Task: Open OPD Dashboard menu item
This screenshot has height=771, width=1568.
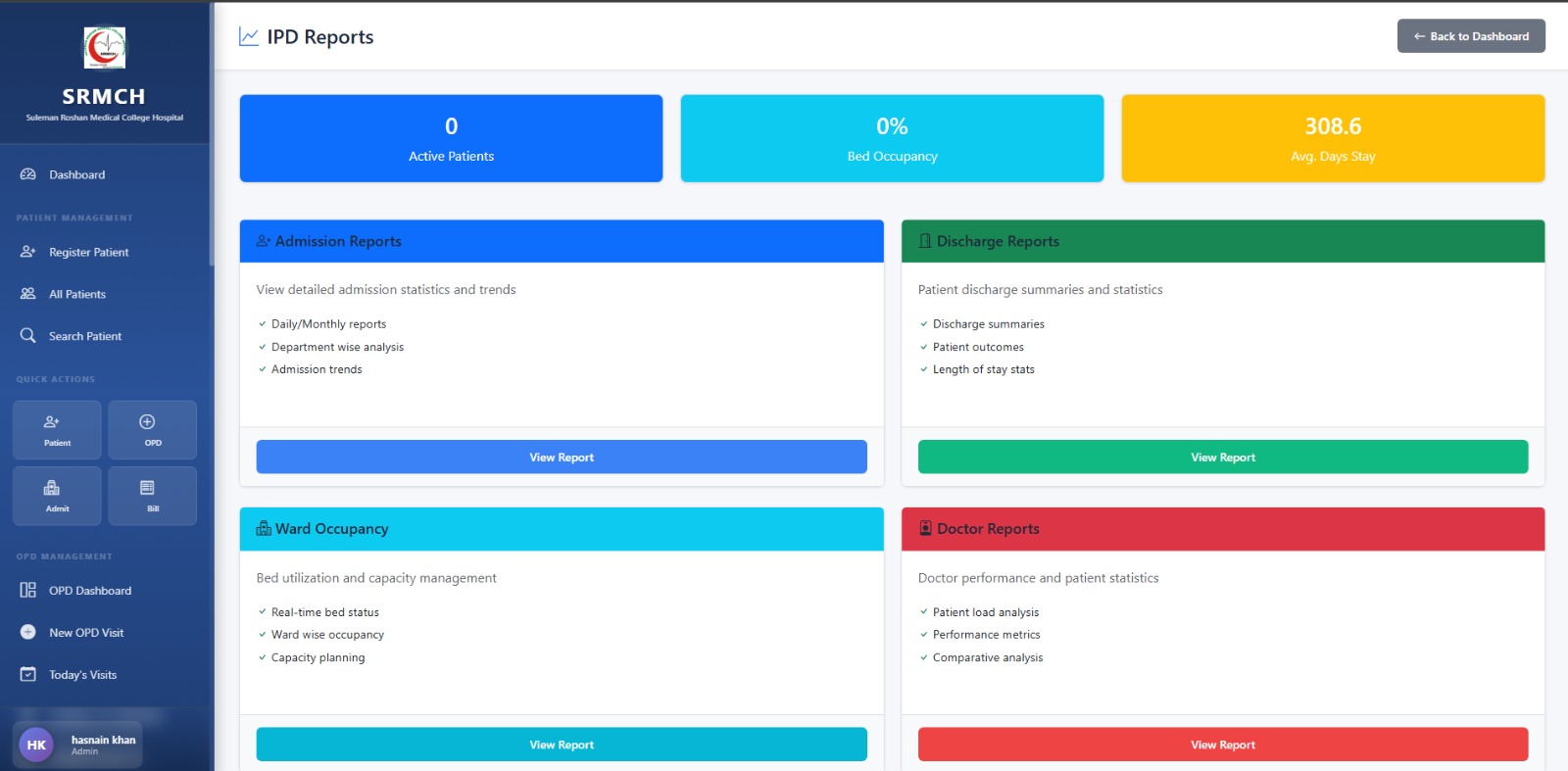Action: tap(105, 591)
